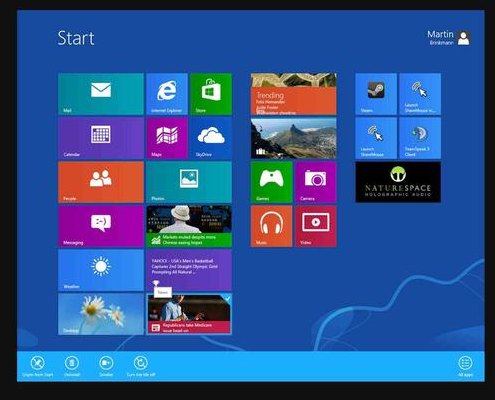Open the Martin user account menu
Viewport: 495px width, 400px height.
(449, 38)
